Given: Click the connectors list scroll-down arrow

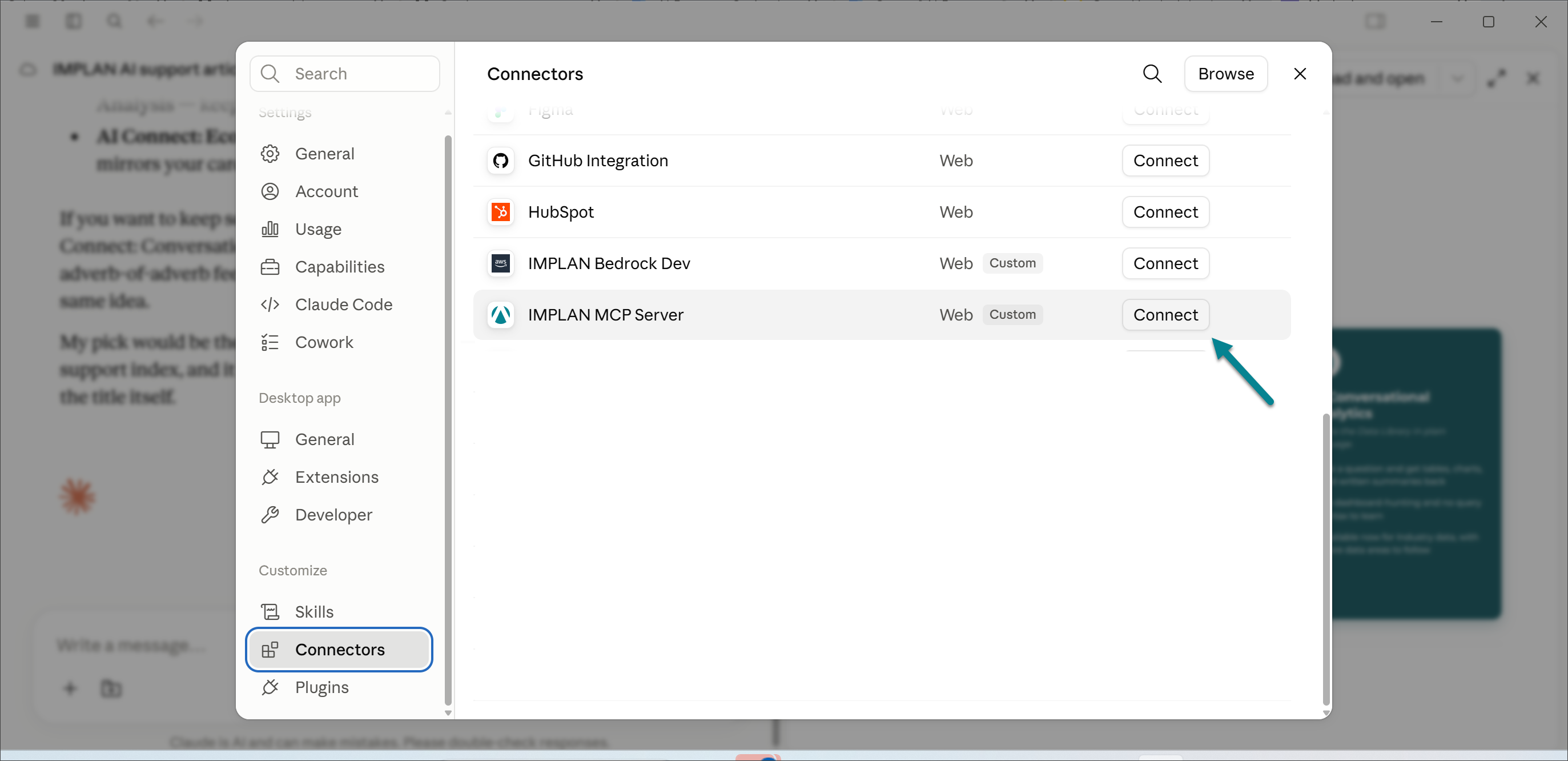Looking at the screenshot, I should (1326, 713).
